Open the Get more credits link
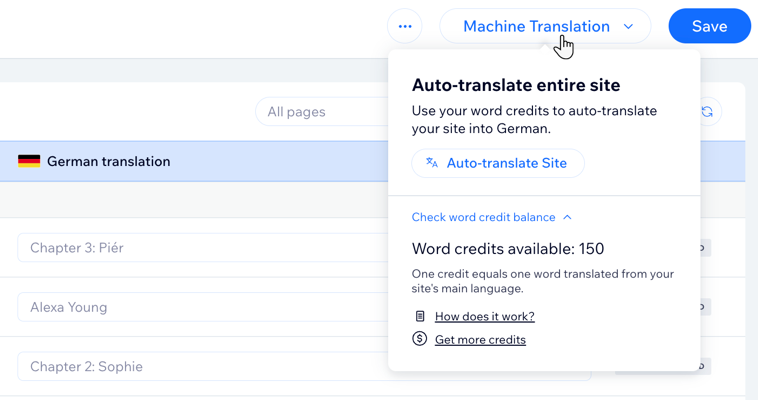Image resolution: width=758 pixels, height=400 pixels. coord(480,340)
